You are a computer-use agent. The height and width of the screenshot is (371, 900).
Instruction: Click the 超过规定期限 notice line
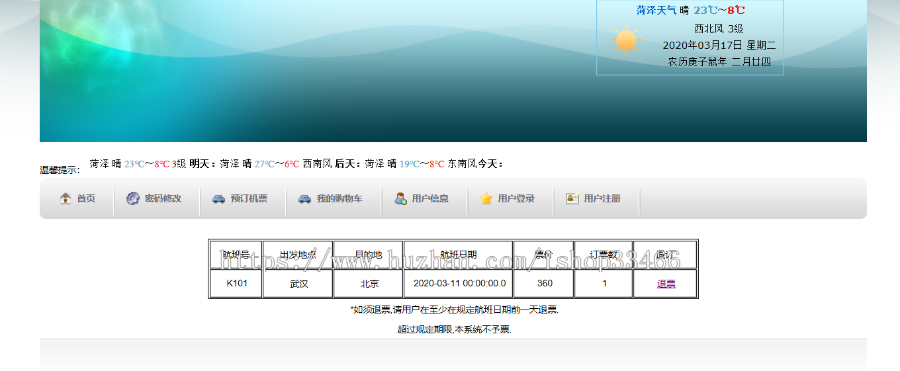(x=454, y=330)
